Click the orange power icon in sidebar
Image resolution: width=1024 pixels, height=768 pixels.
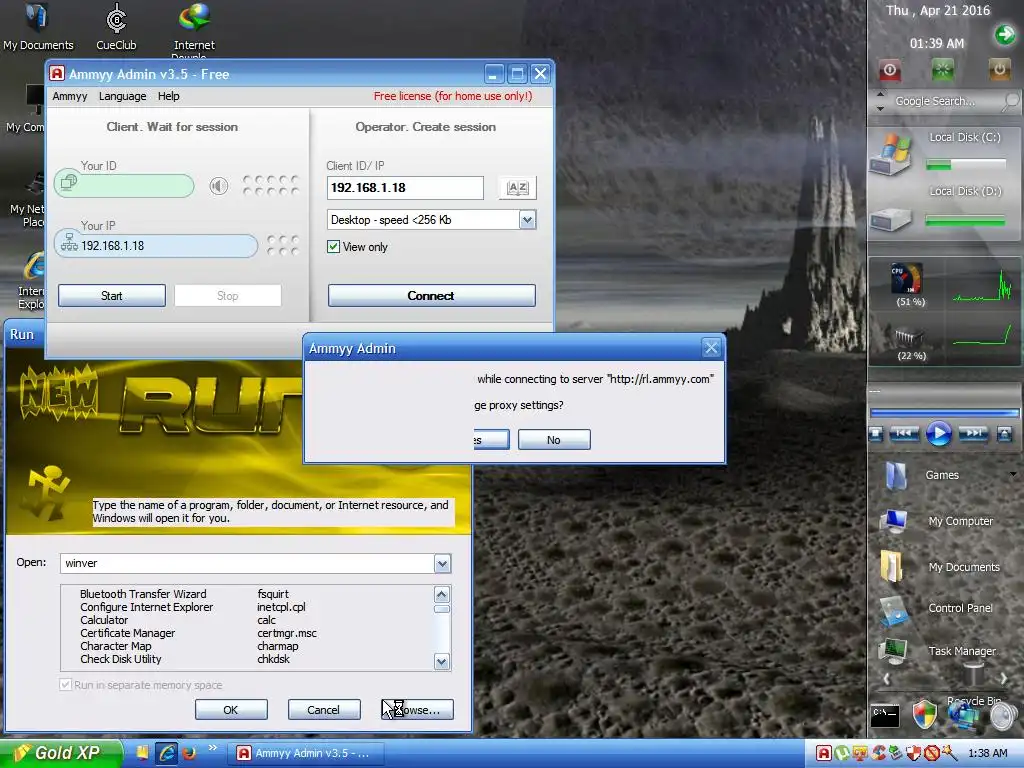[999, 69]
